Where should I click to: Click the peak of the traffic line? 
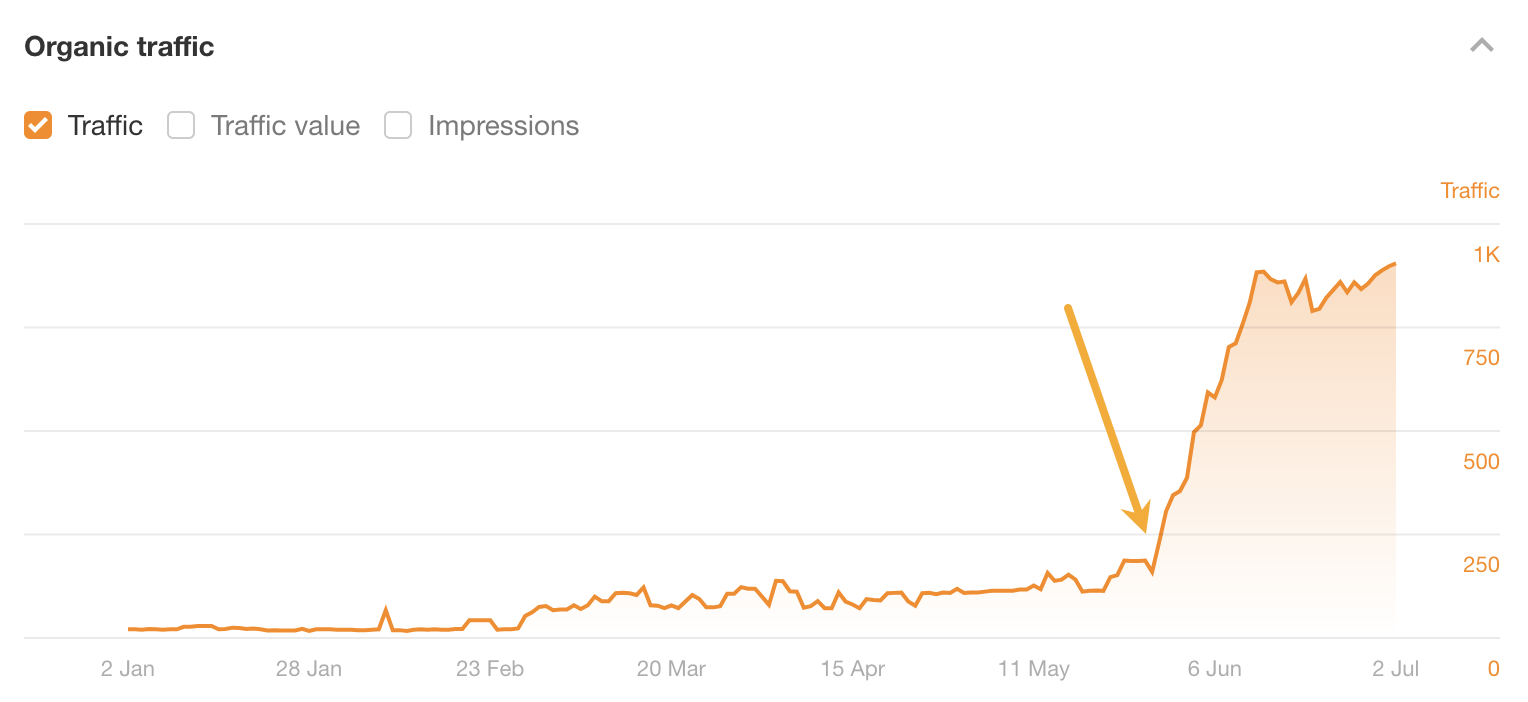point(1396,264)
